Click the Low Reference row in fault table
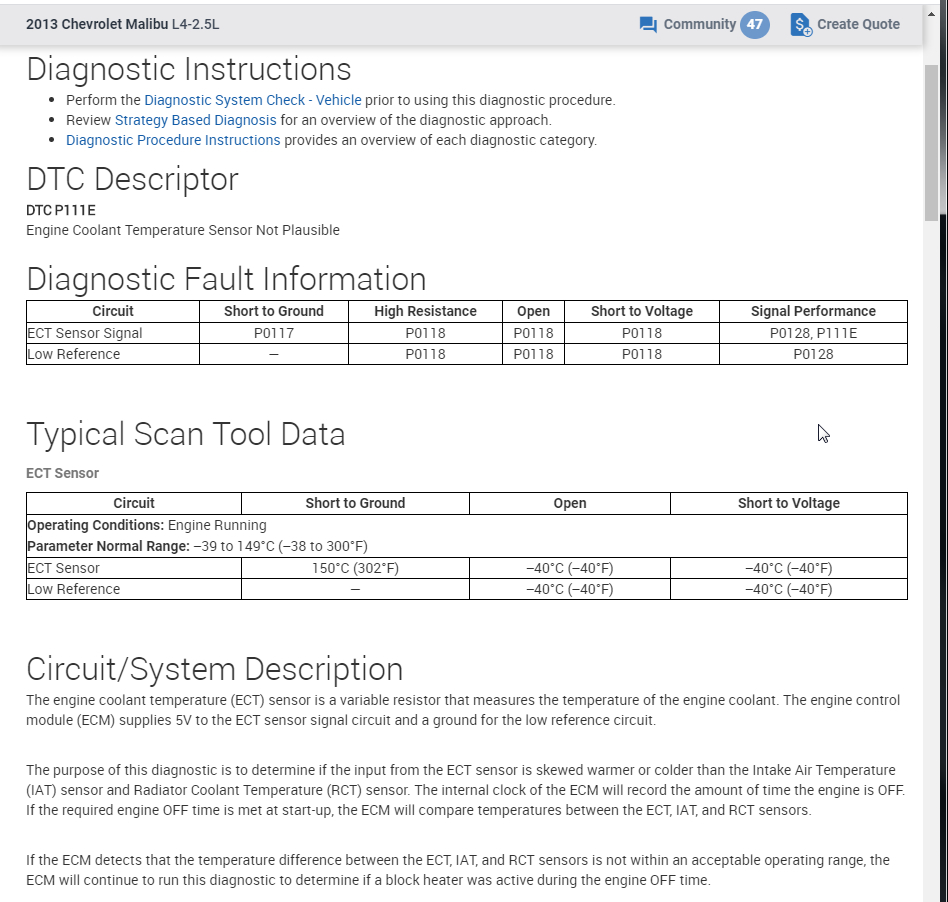948x902 pixels. 467,354
